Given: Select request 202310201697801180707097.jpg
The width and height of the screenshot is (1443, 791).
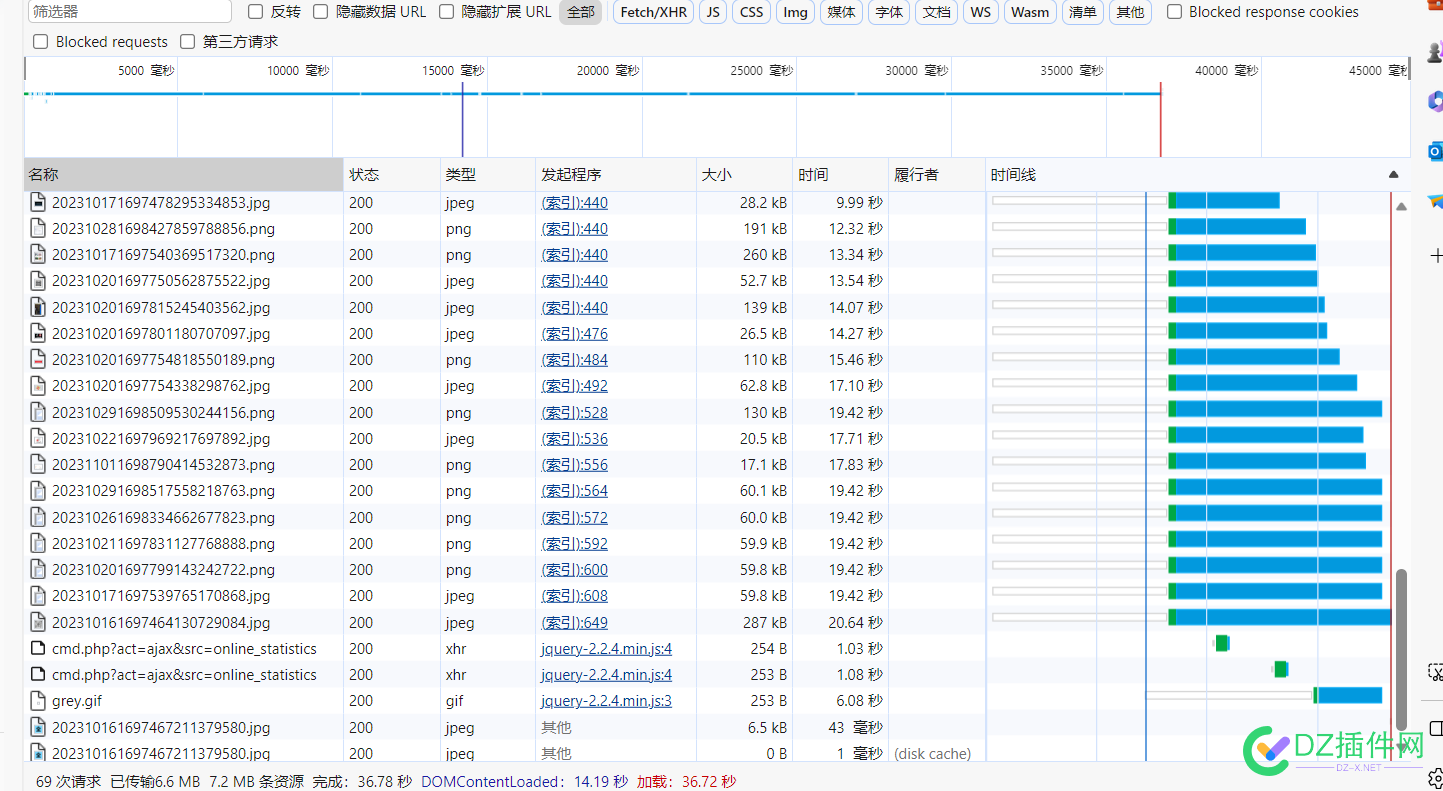Looking at the screenshot, I should 161,334.
